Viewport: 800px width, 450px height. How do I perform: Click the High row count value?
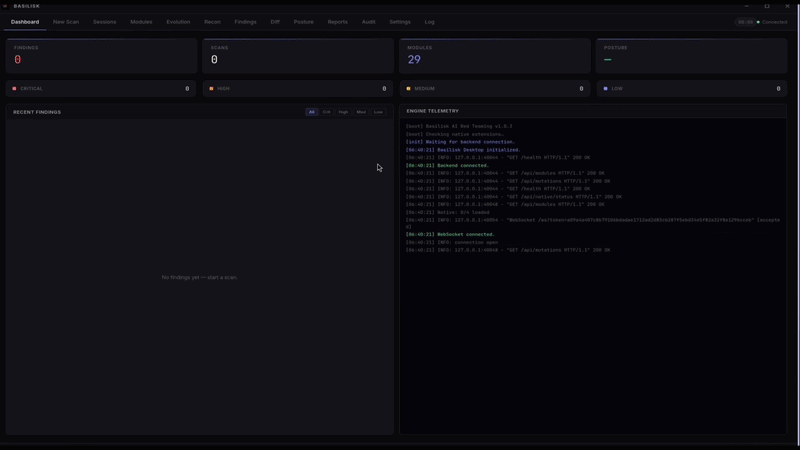coord(384,89)
